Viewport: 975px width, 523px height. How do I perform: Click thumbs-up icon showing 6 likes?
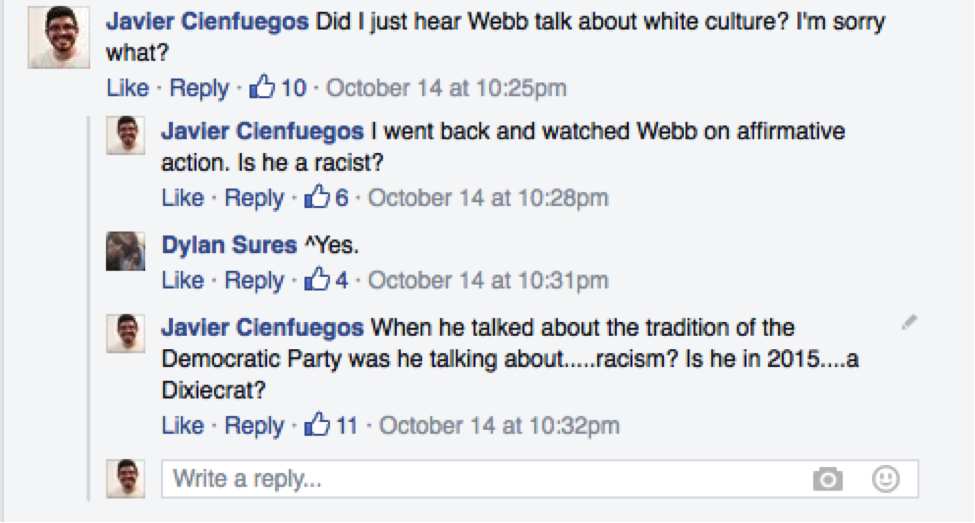tap(317, 197)
